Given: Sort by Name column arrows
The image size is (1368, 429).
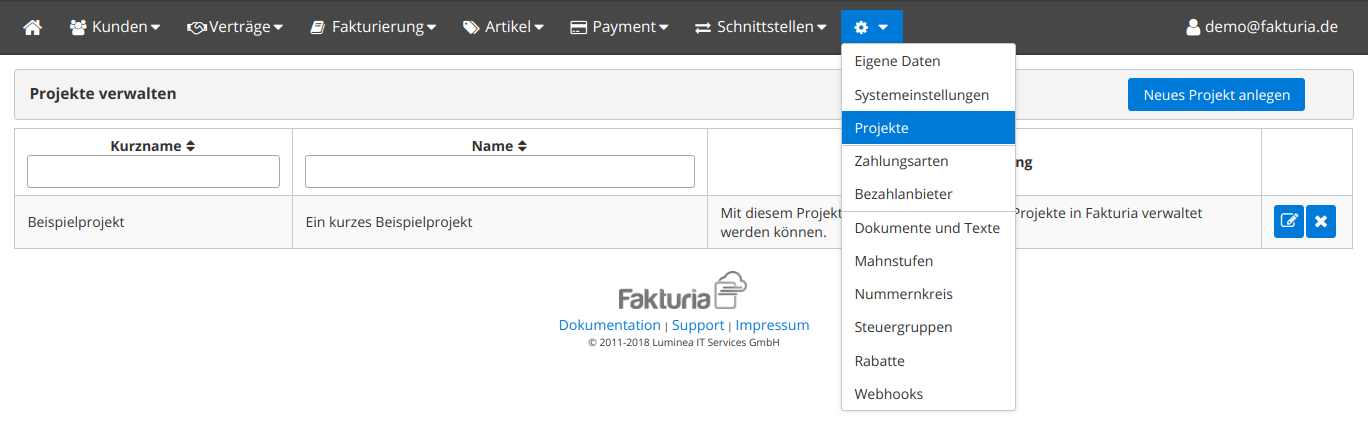Looking at the screenshot, I should [x=521, y=146].
